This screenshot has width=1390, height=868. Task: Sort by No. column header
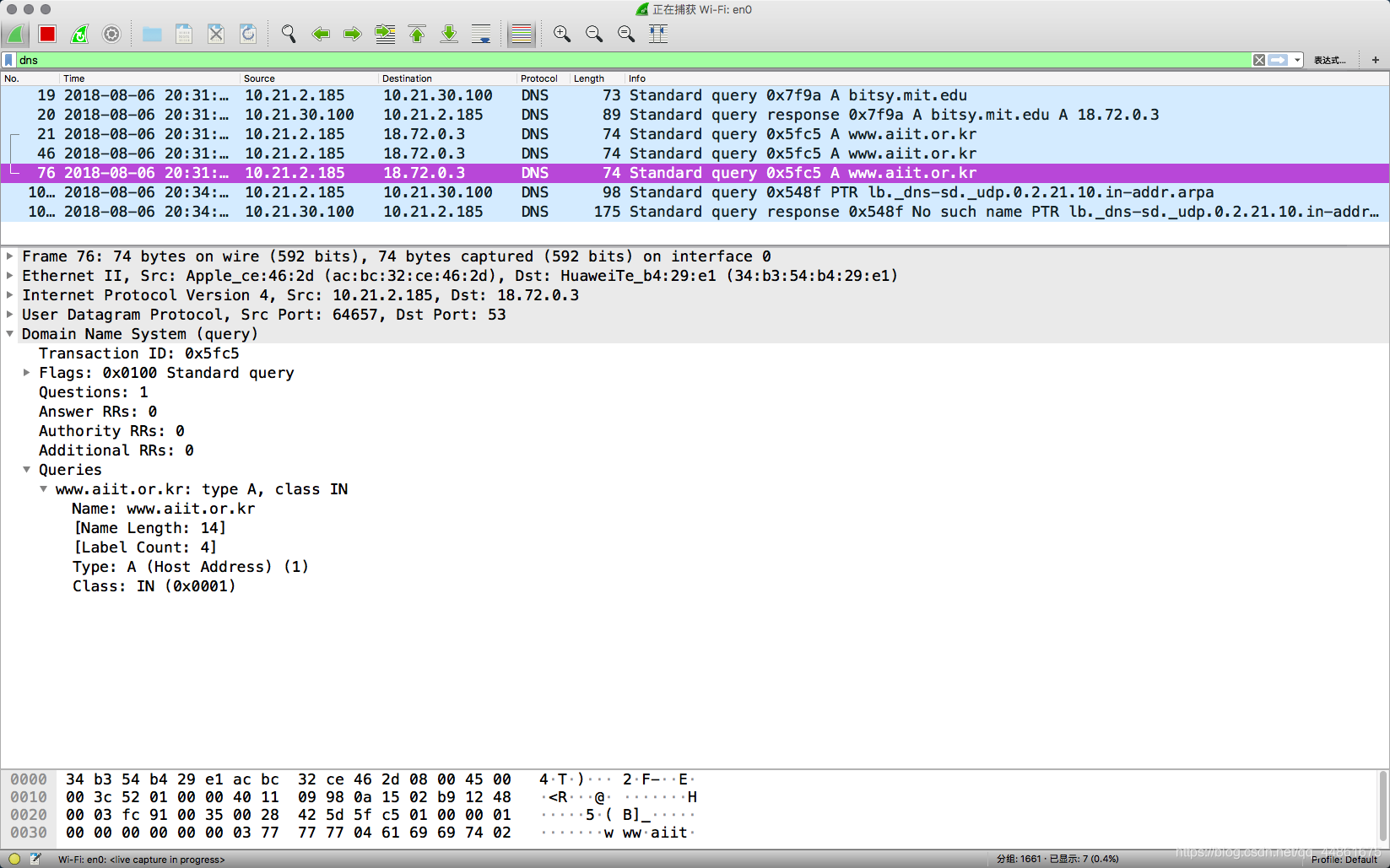point(30,78)
